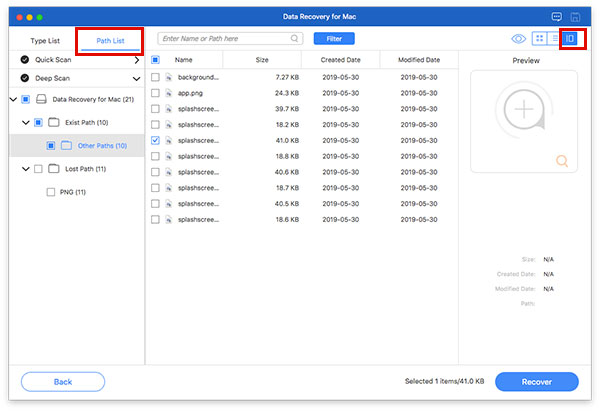
Task: Toggle the Exist Path (10) checkbox
Action: [x=38, y=122]
